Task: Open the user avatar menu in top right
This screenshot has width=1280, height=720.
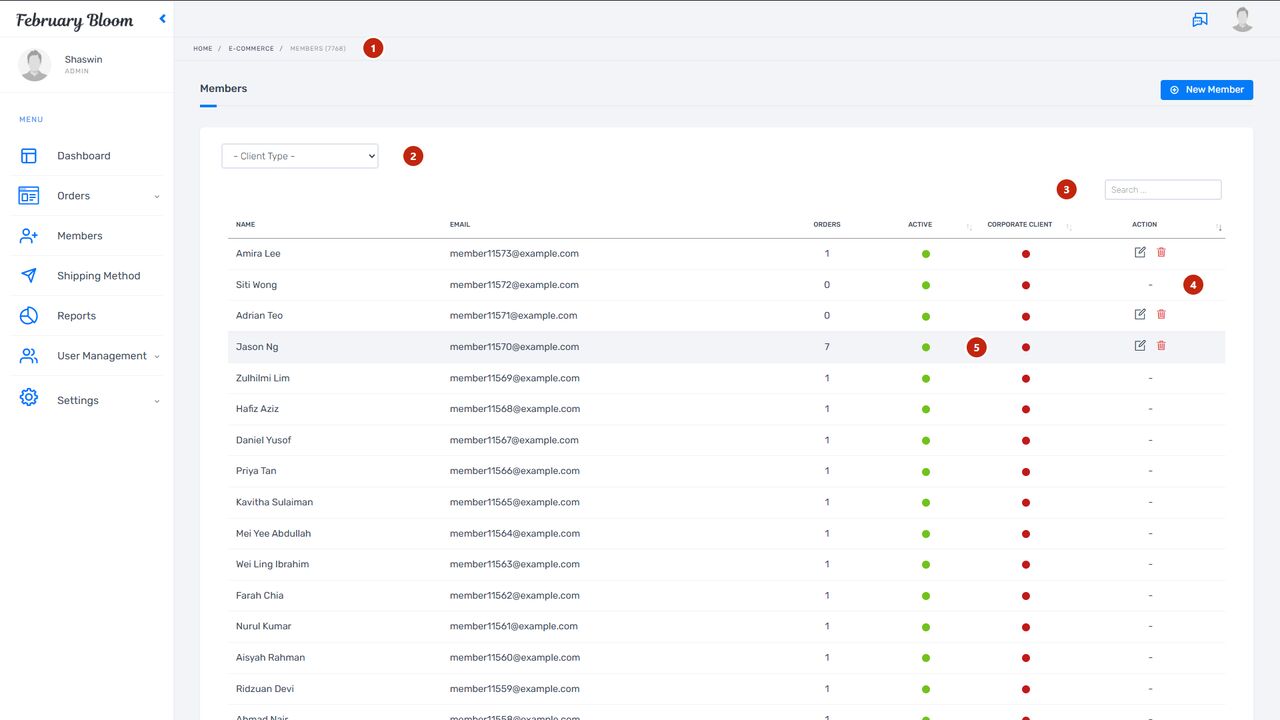Action: [x=1242, y=19]
